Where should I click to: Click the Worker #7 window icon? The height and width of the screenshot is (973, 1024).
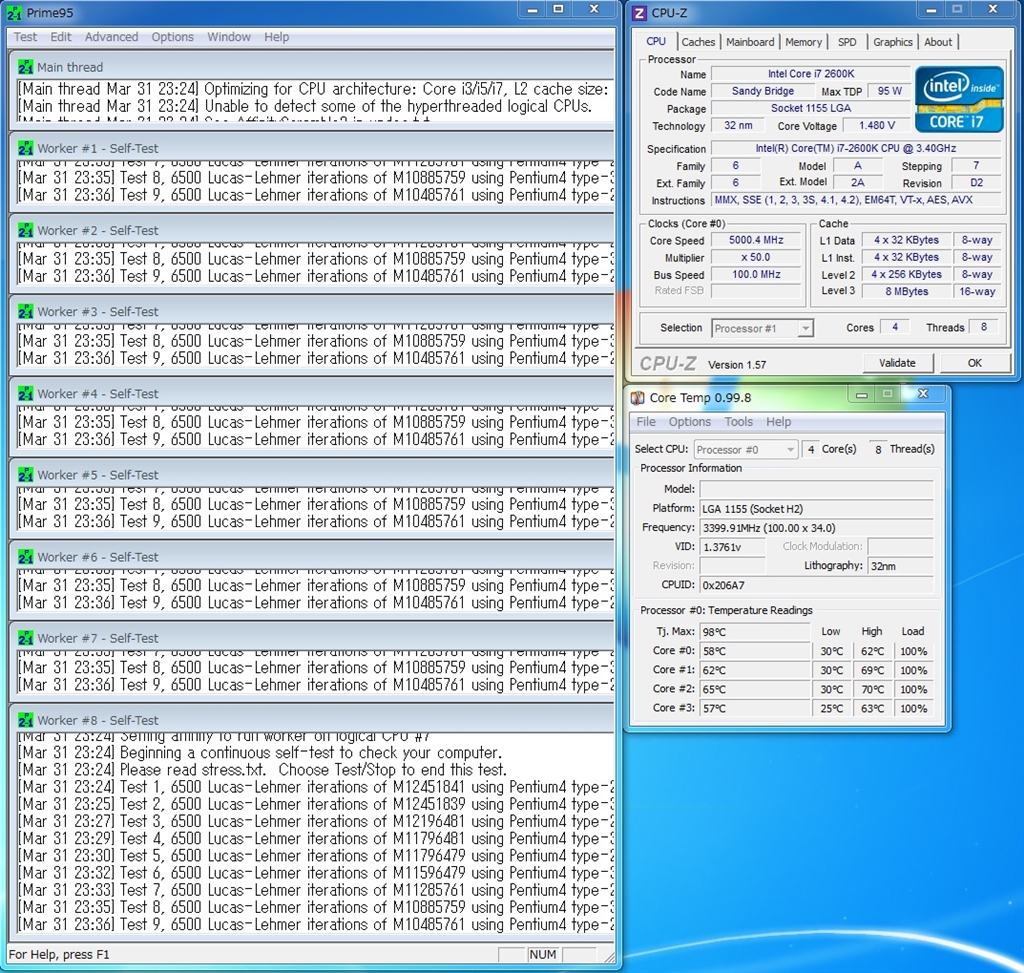(x=25, y=638)
